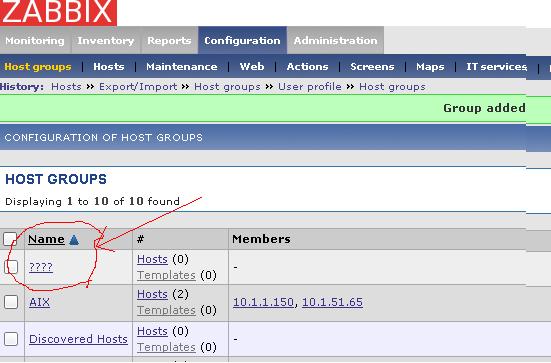Select the Configuration tab
Image resolution: width=551 pixels, height=363 pixels.
(242, 40)
